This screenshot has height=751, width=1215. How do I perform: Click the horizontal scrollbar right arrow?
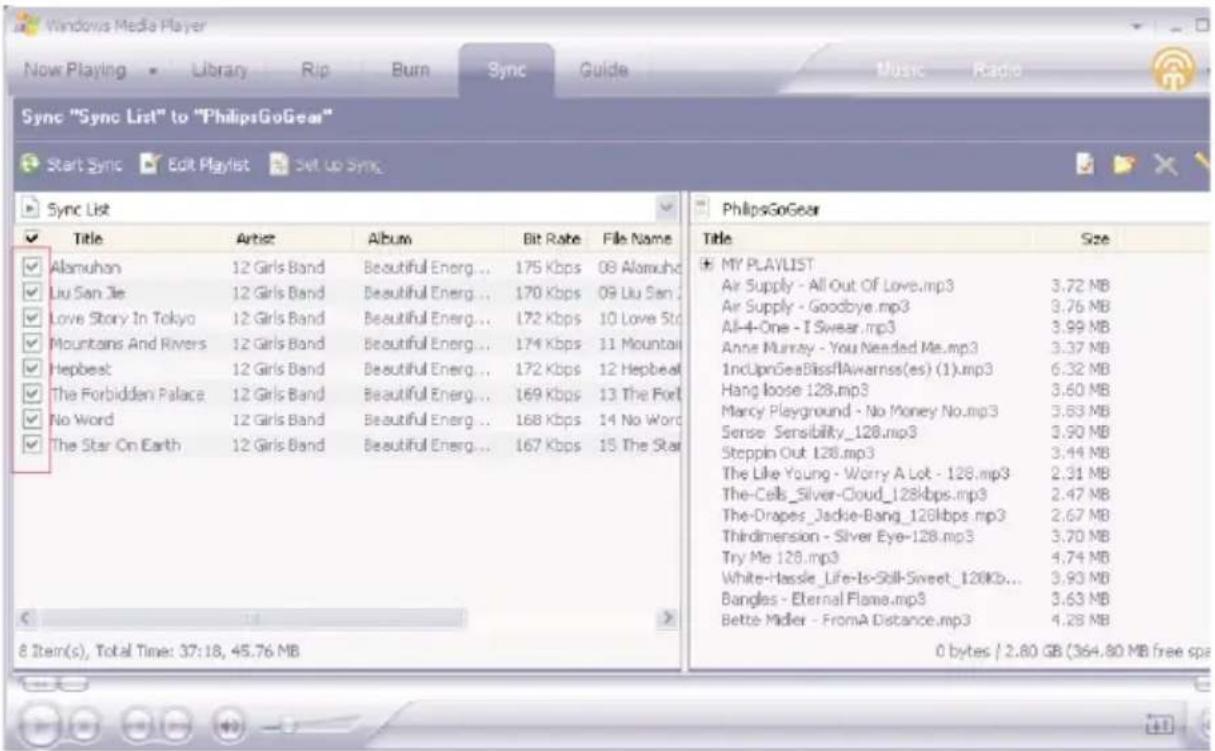665,618
